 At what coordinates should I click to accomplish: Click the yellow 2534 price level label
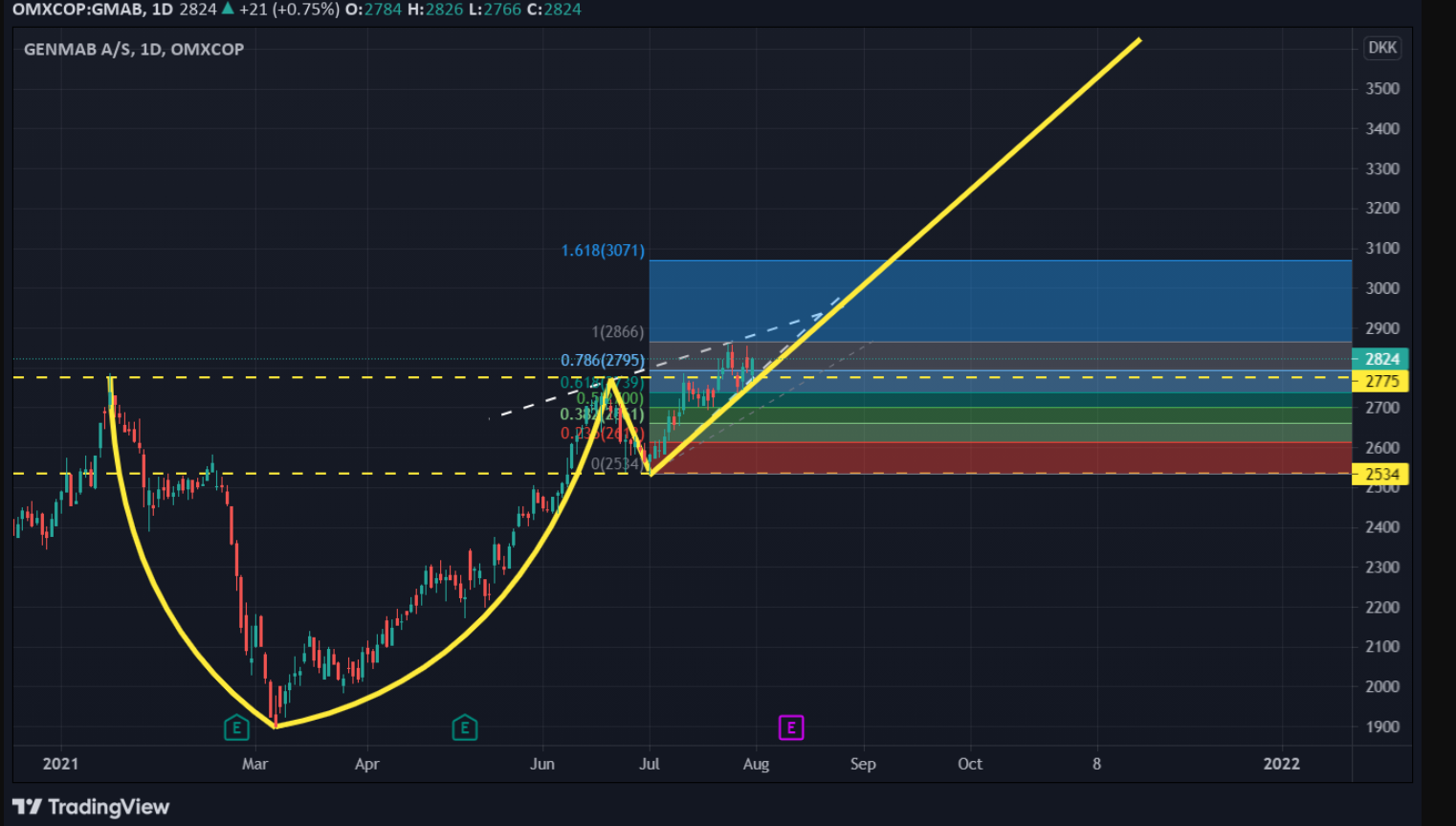(x=1380, y=474)
